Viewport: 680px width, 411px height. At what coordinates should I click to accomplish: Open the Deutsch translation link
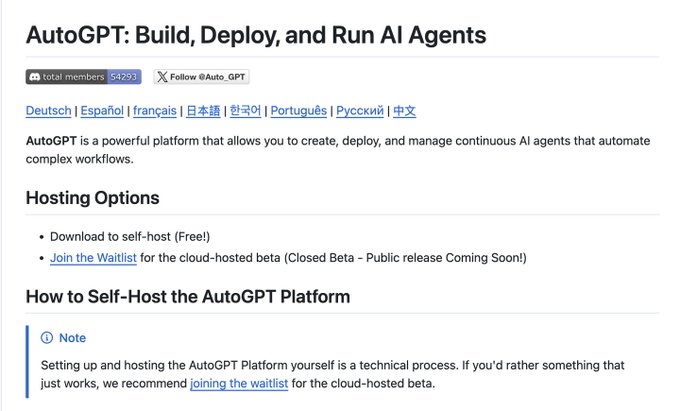[49, 111]
